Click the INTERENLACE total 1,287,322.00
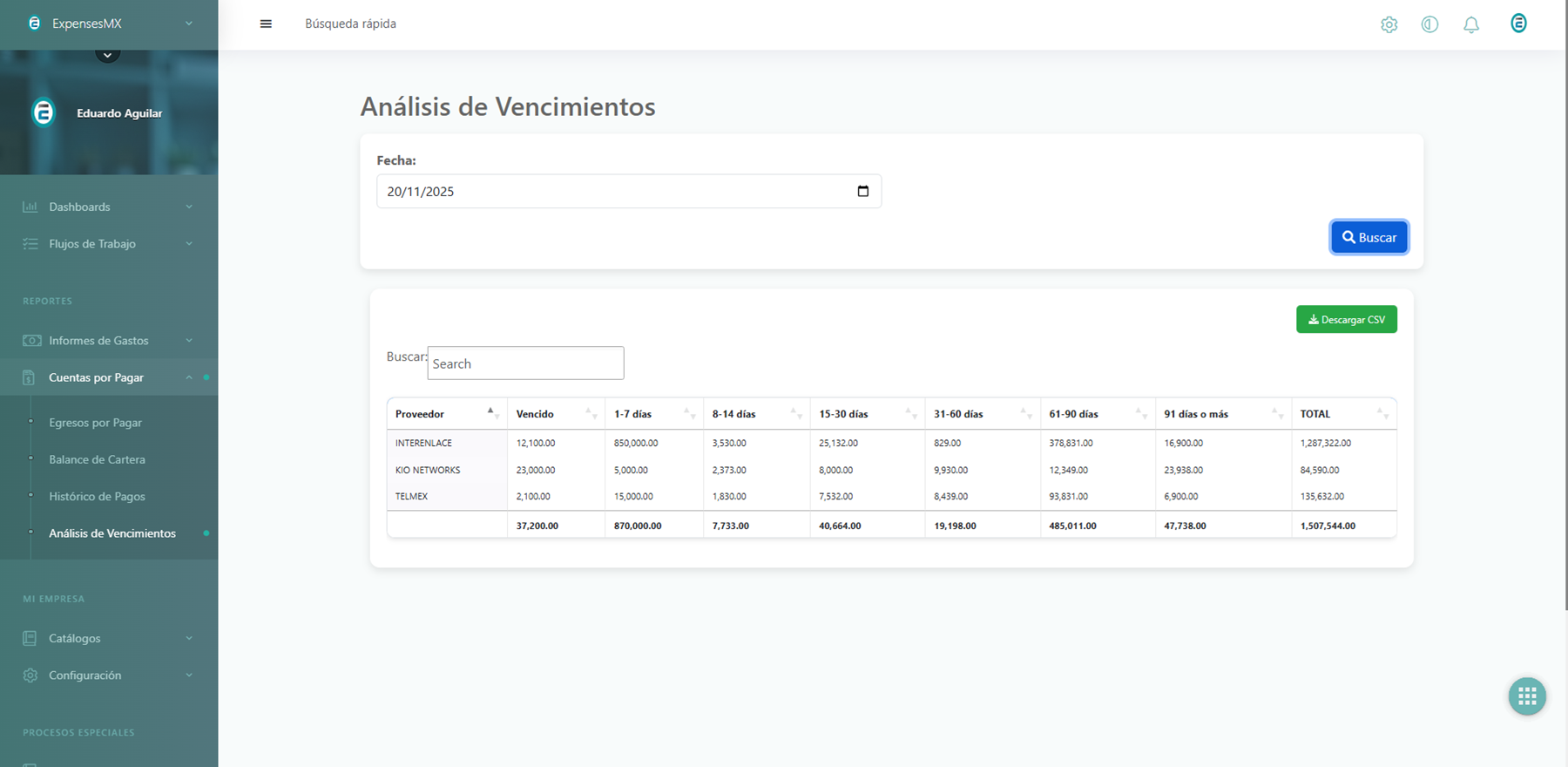 [1326, 443]
